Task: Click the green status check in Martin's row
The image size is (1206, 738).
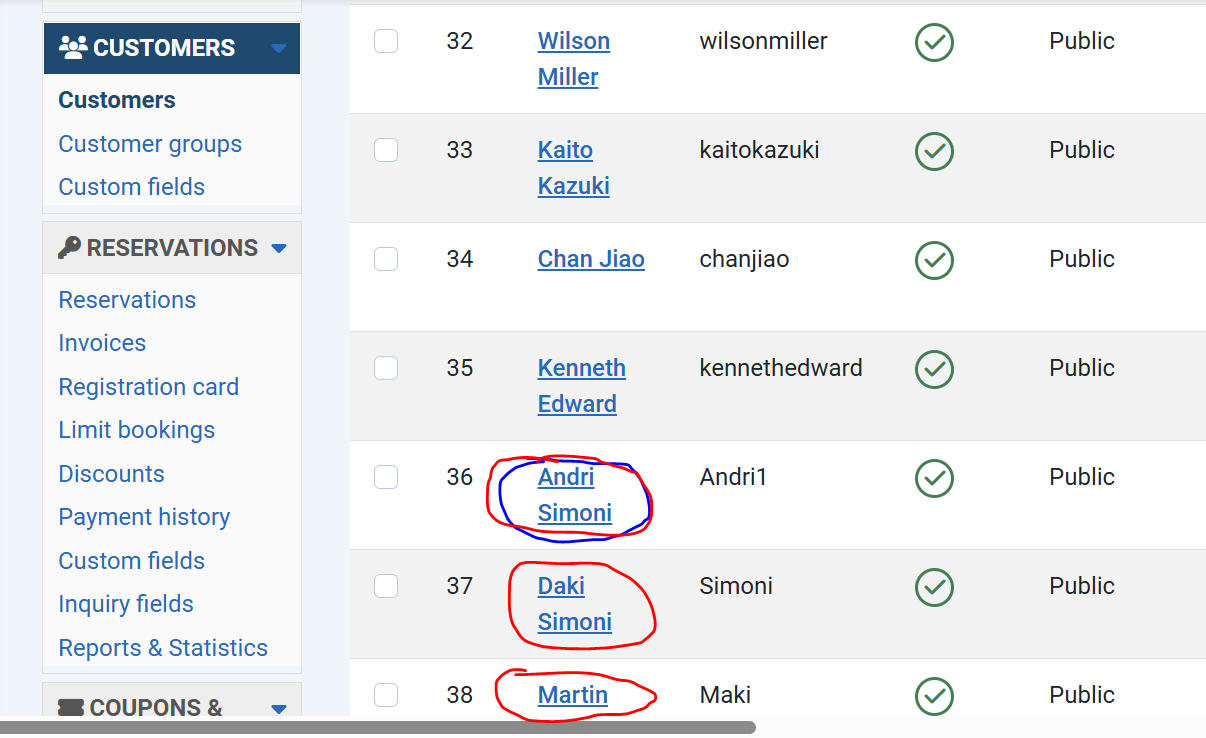Action: [934, 695]
